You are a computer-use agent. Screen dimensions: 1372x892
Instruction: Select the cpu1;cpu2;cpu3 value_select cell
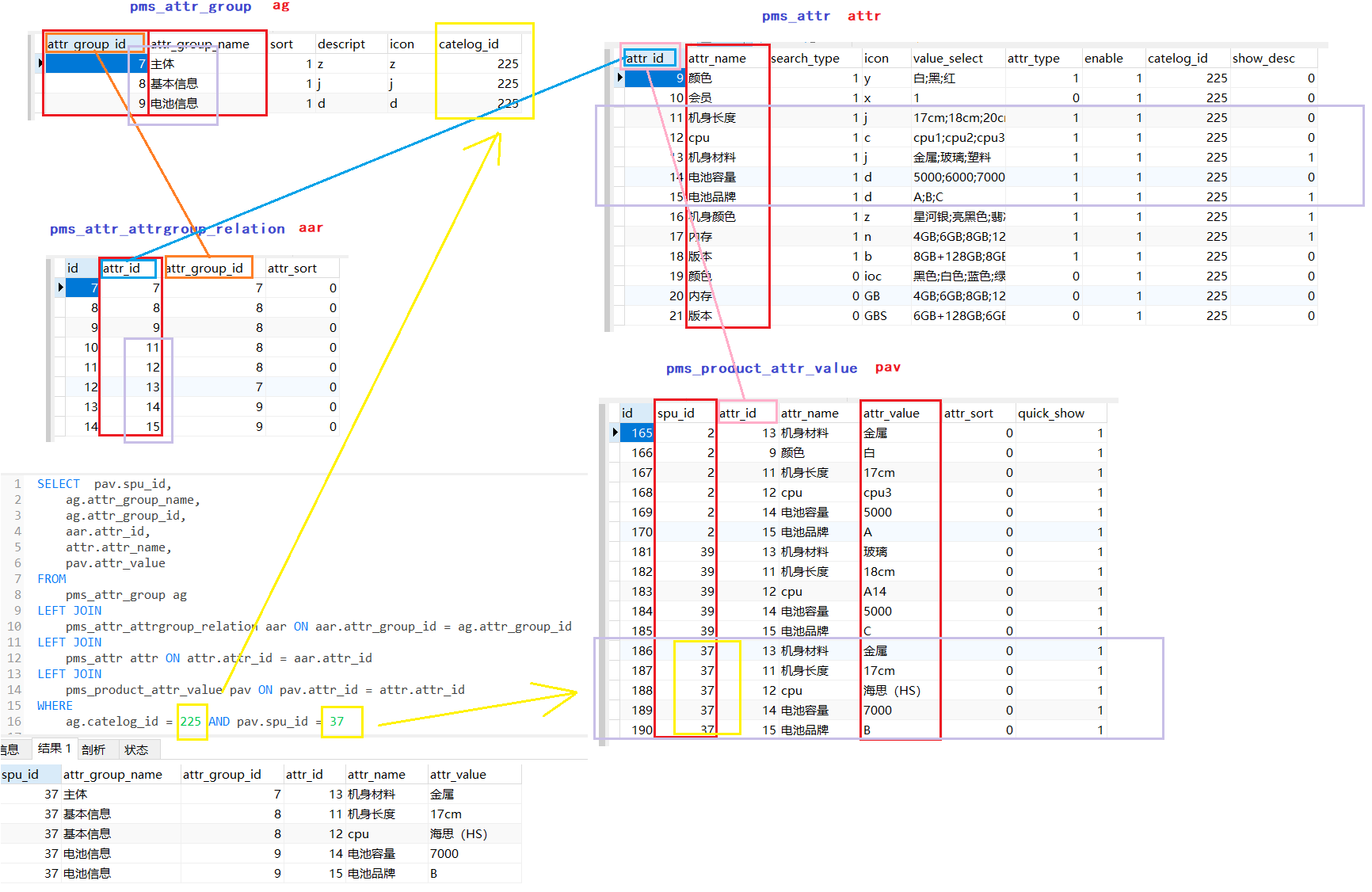point(958,137)
